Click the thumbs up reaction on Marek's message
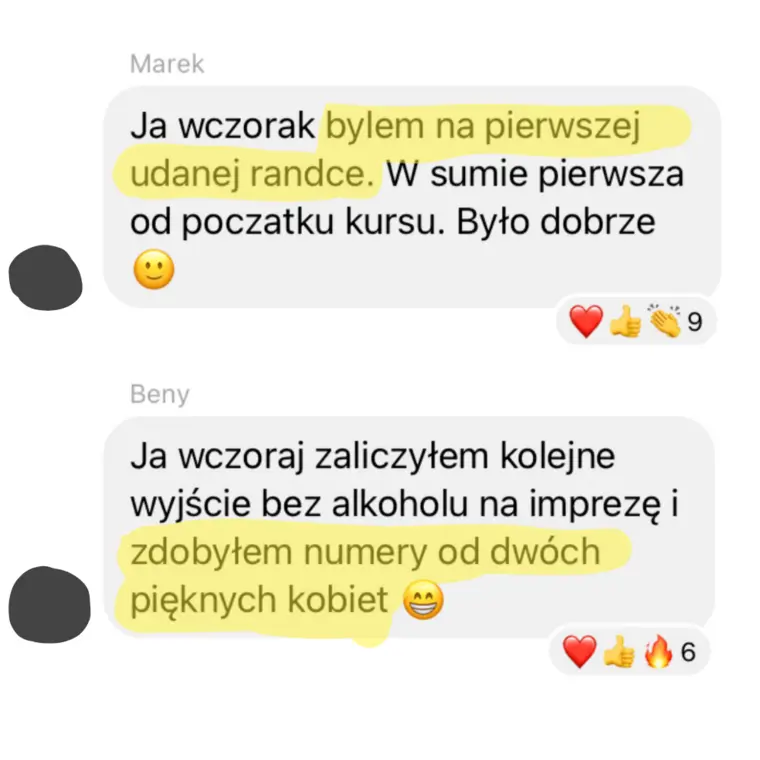Screen dimensions: 760x760 (x=625, y=321)
